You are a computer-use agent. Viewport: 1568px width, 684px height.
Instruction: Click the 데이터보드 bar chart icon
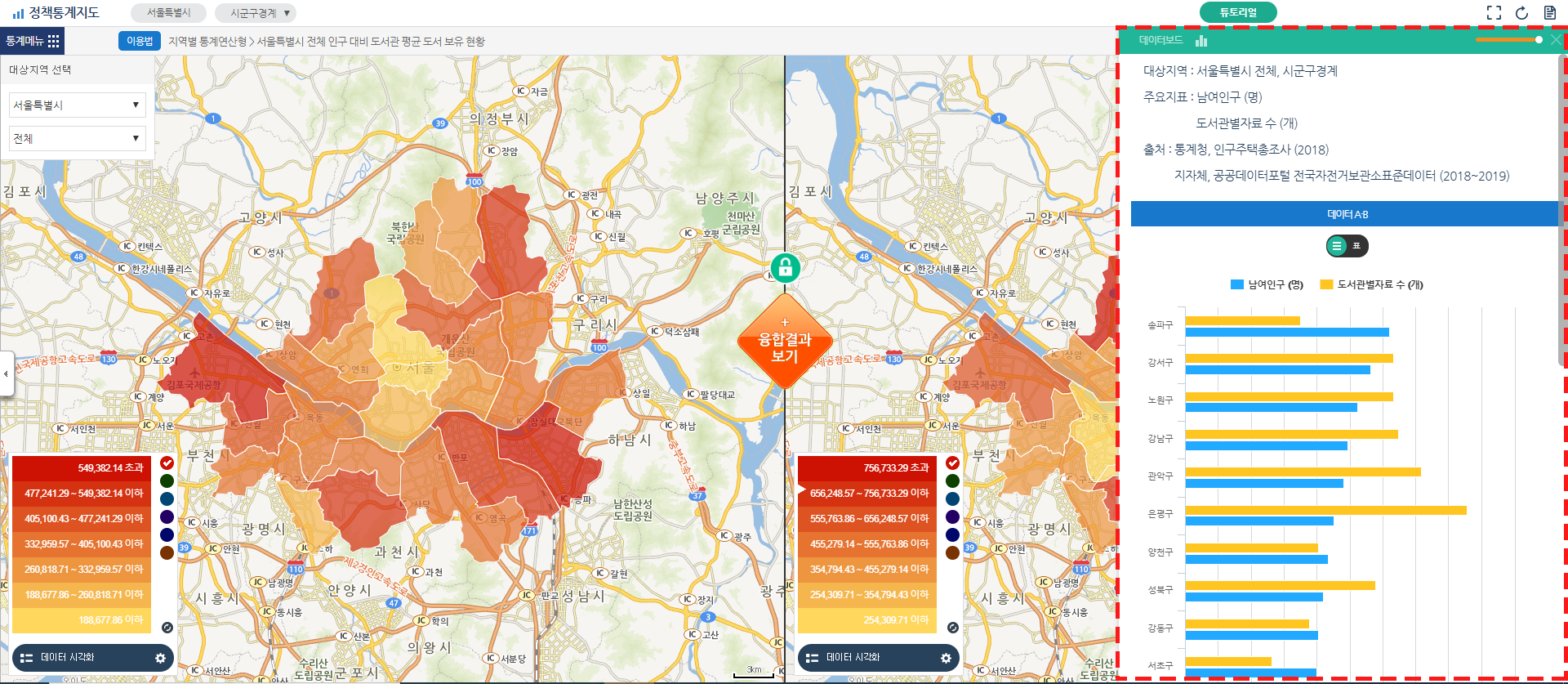point(1200,40)
